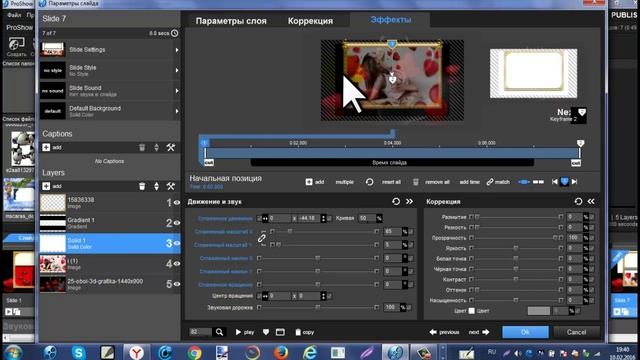Open Firefox from the taskbar

[281, 352]
